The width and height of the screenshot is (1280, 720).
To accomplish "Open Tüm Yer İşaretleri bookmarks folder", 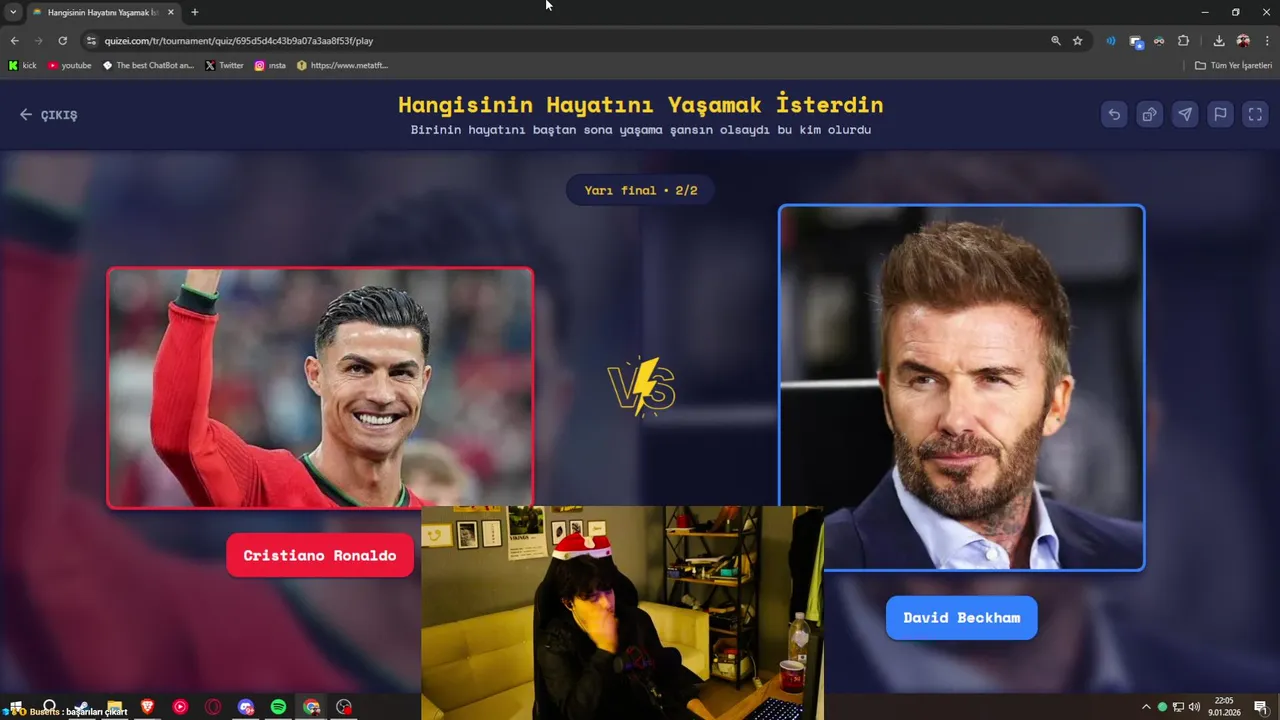I will pyautogui.click(x=1233, y=65).
